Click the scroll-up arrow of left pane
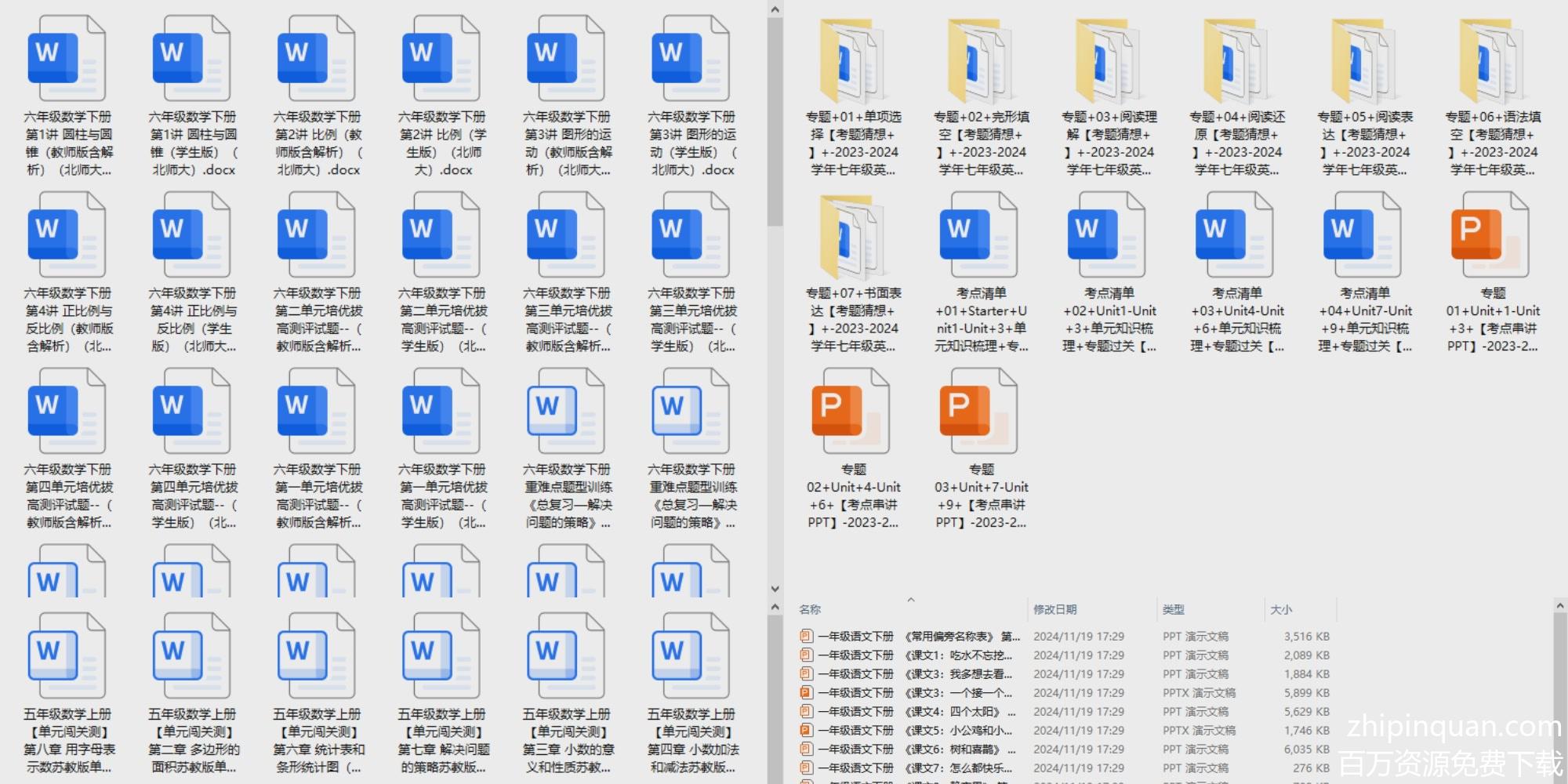Viewport: 1568px width, 784px height. (x=775, y=9)
